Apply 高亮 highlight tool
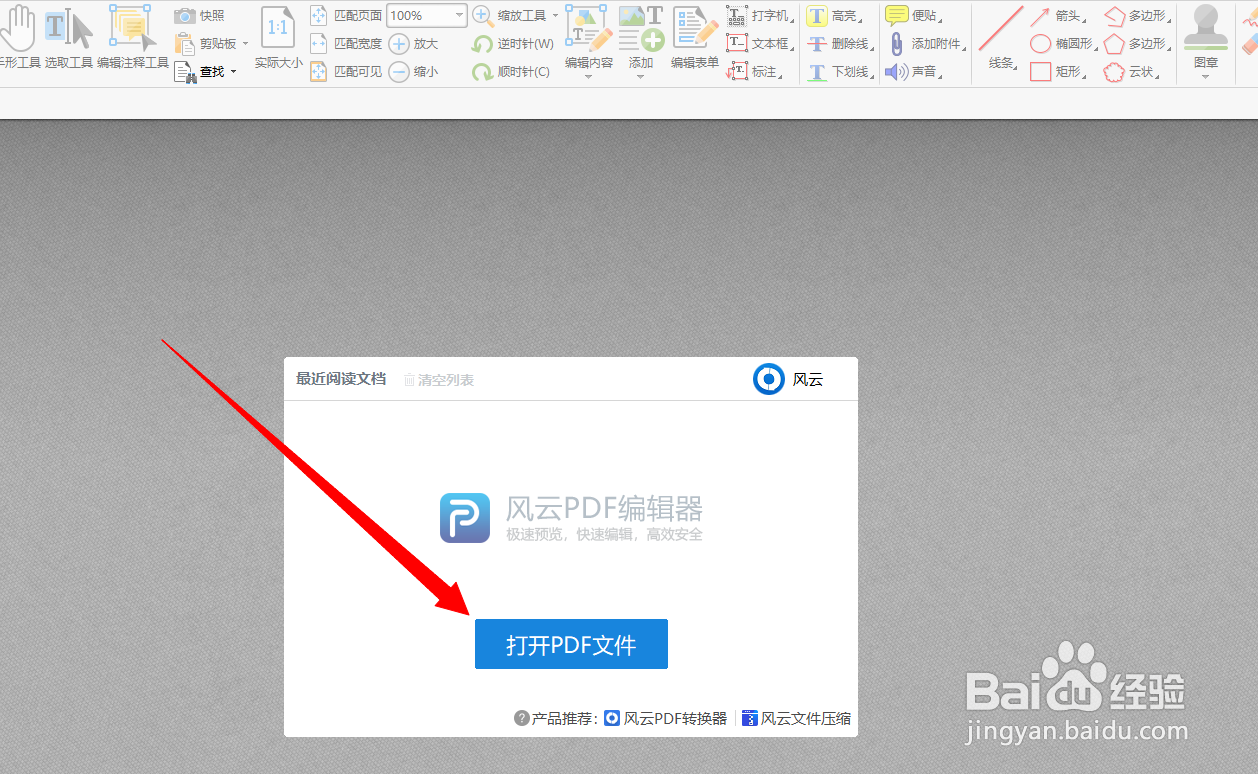The height and width of the screenshot is (774, 1258). point(835,16)
